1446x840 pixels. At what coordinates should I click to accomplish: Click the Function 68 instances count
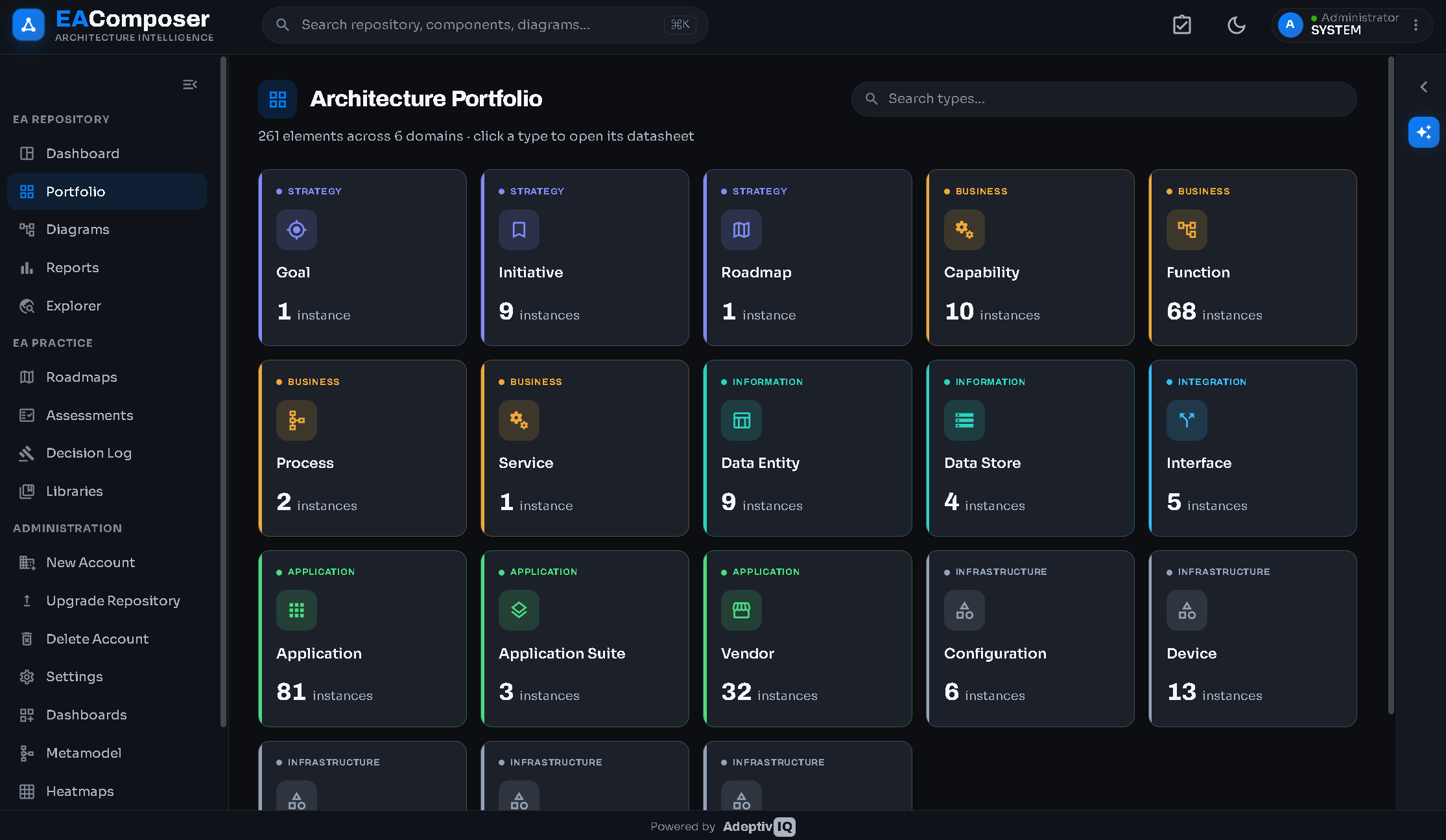click(1214, 312)
